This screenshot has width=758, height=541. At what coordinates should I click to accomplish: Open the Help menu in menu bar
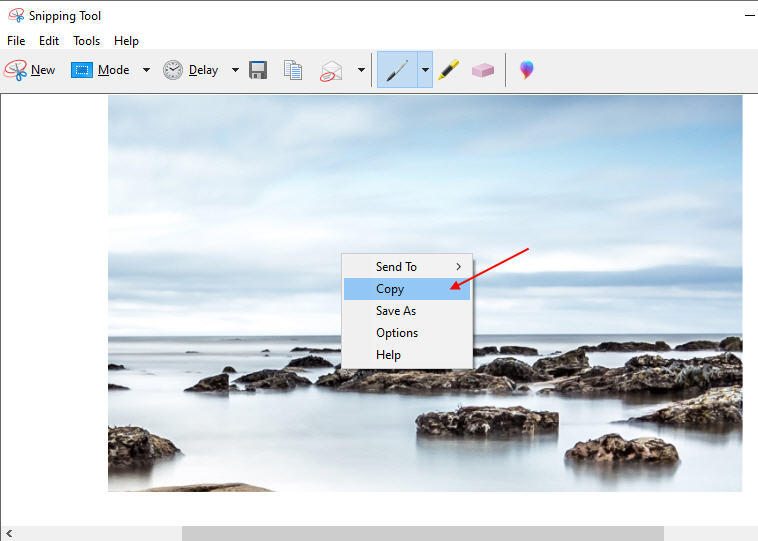[x=126, y=41]
